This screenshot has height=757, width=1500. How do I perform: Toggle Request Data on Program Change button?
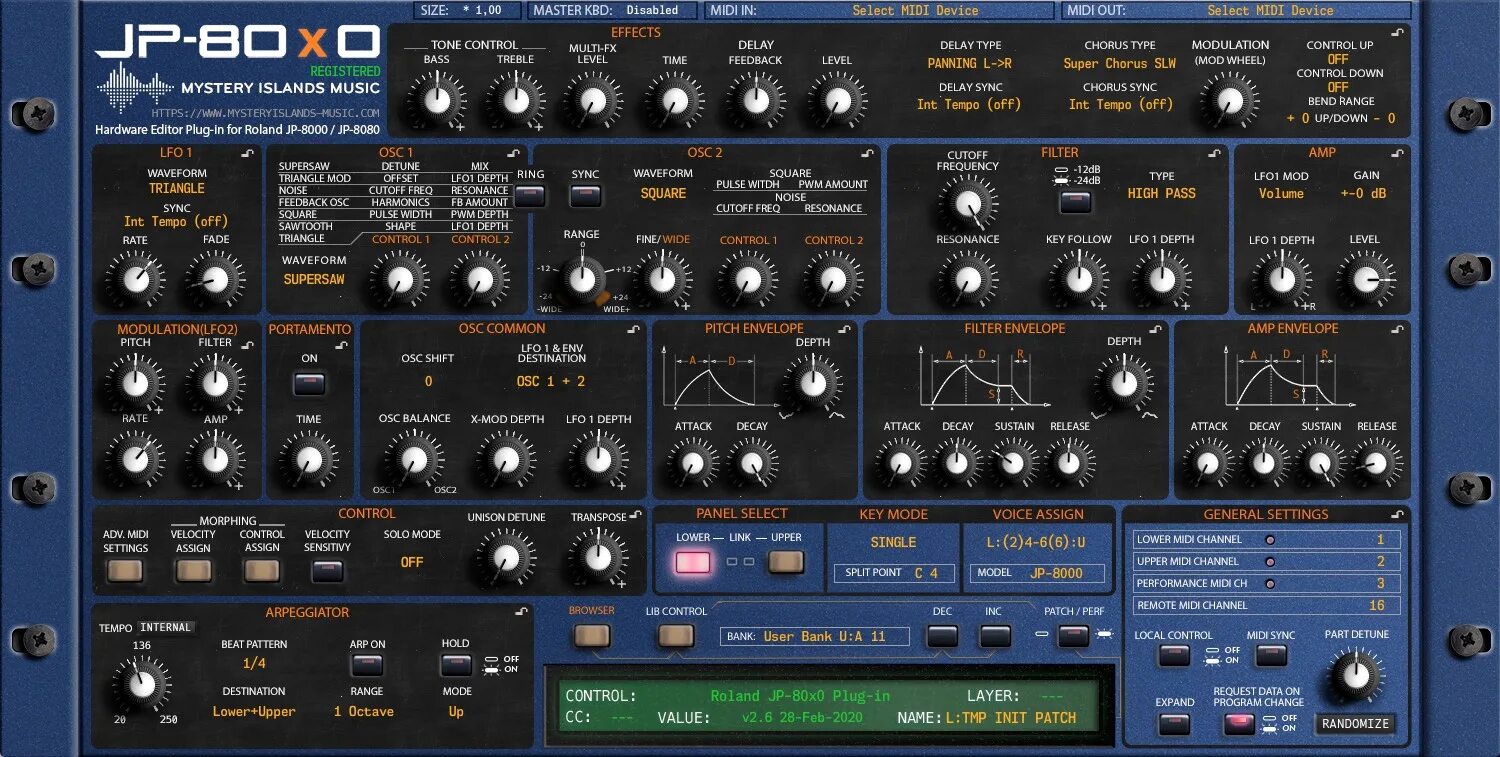tap(1239, 725)
